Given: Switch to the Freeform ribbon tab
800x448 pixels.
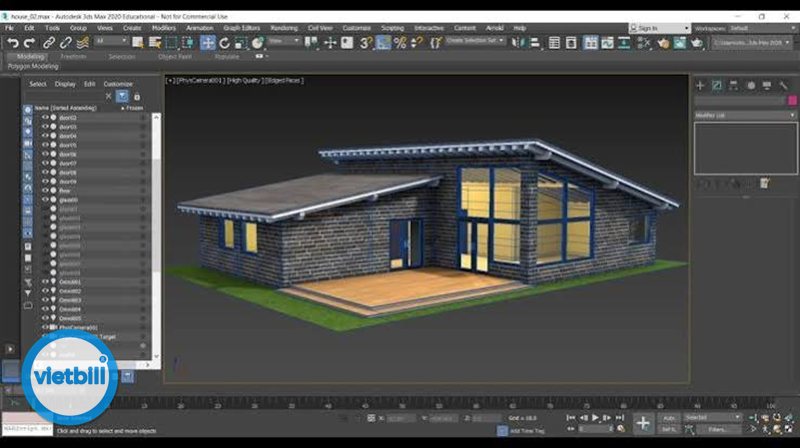Looking at the screenshot, I should click(73, 57).
